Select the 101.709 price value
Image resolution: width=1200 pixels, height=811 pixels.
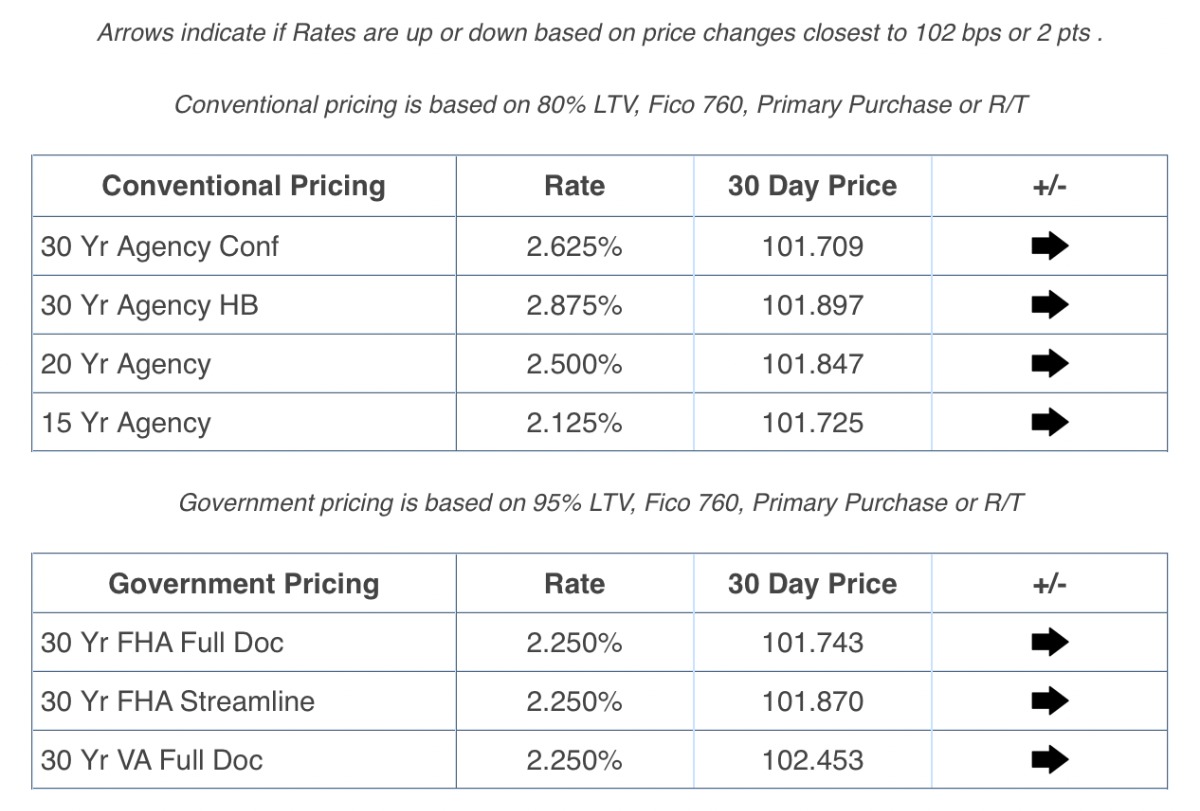(x=812, y=247)
